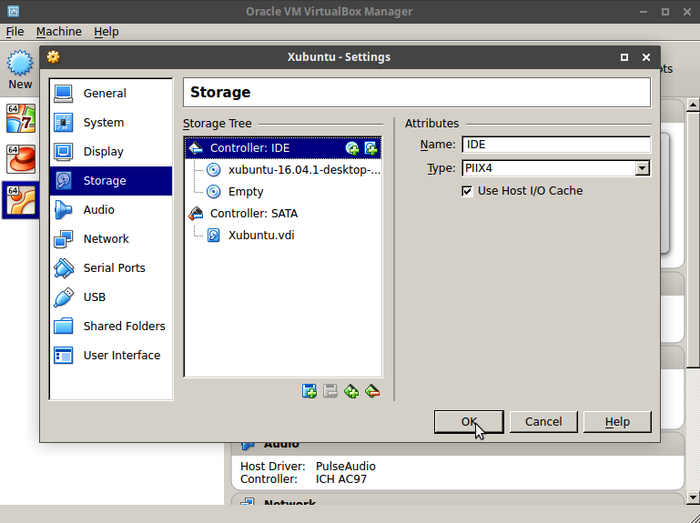Select the red hat VM icon in the list
Viewport: 700px width, 523px height.
click(x=21, y=159)
